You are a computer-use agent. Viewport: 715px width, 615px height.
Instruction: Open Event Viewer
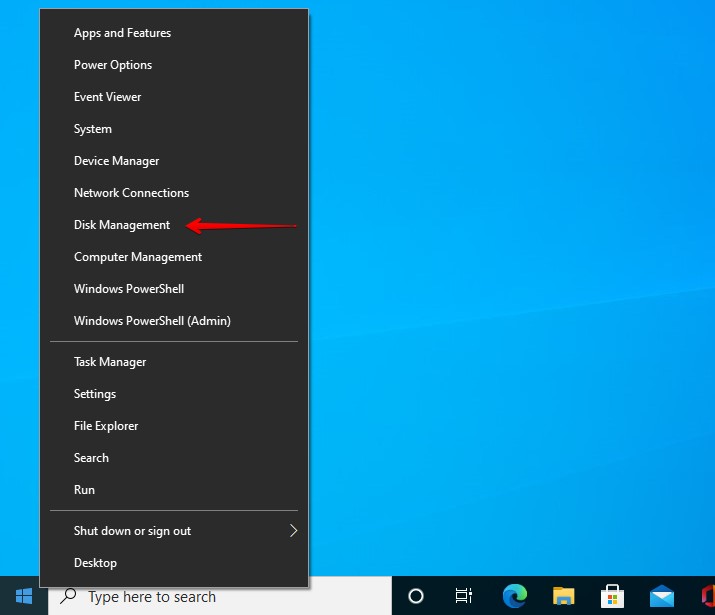pos(107,97)
